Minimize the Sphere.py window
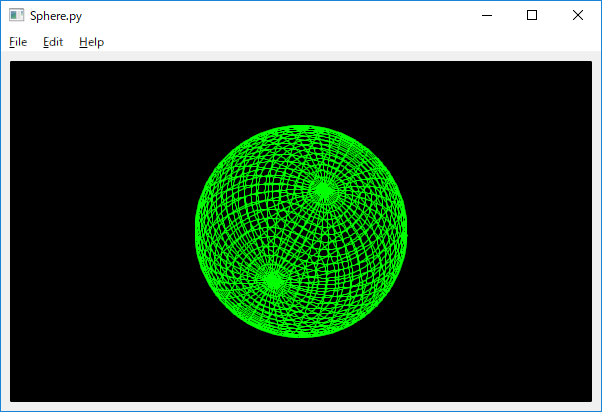The width and height of the screenshot is (602, 412). tap(487, 15)
